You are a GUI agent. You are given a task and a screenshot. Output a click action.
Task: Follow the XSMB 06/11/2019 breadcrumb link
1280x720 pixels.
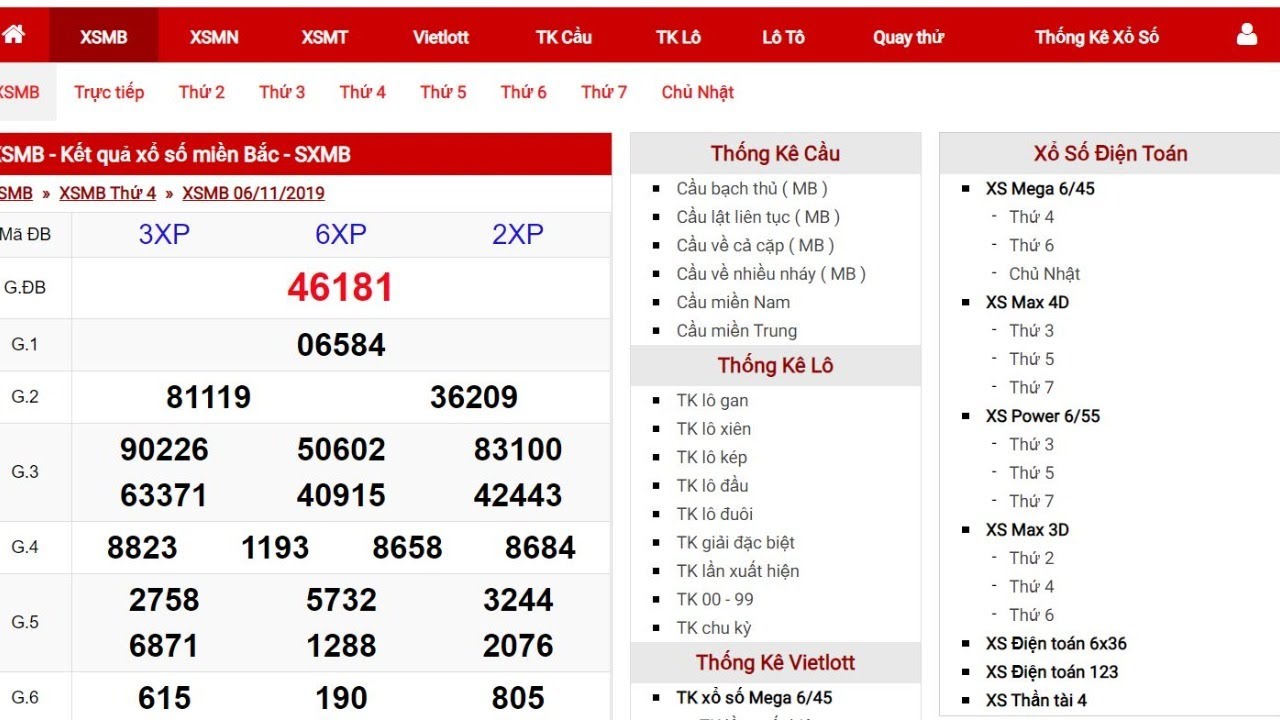253,193
